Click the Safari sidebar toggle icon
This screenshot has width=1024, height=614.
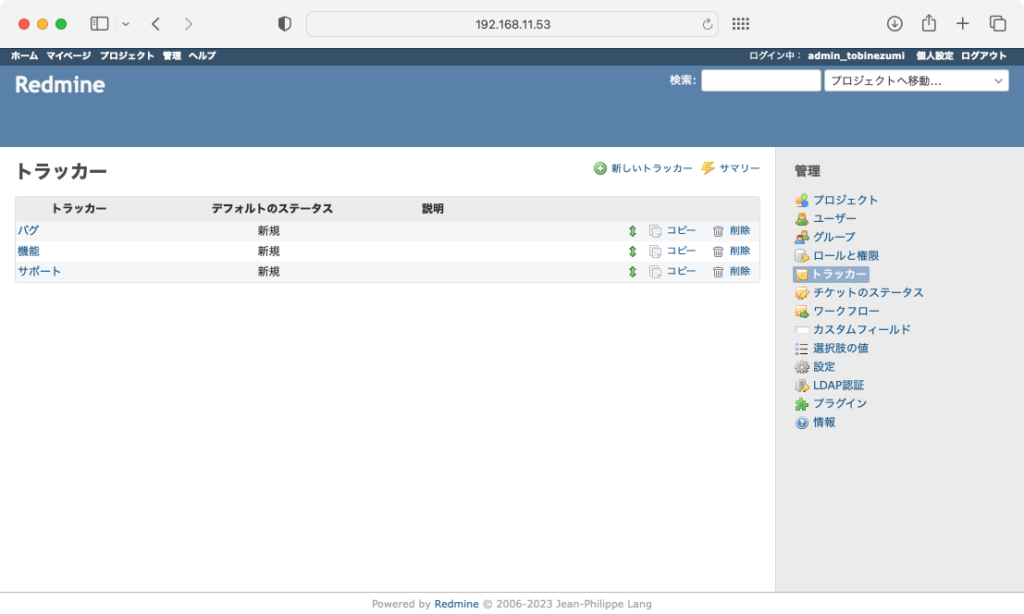pyautogui.click(x=99, y=24)
